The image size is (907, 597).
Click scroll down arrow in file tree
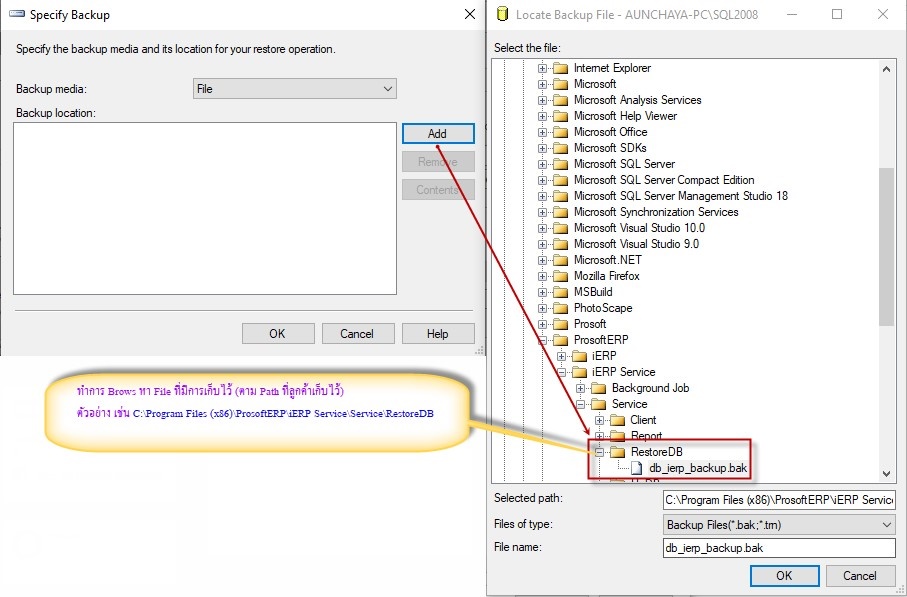coord(886,474)
